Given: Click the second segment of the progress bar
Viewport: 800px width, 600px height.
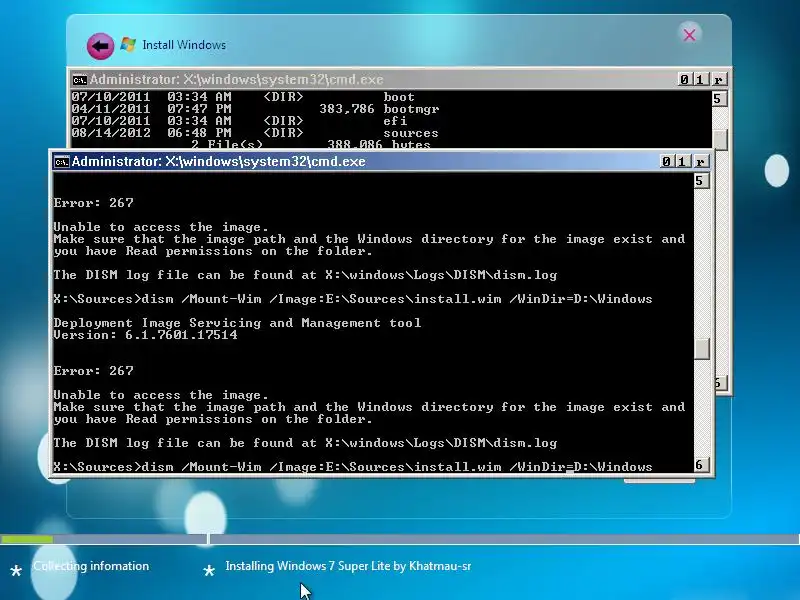Looking at the screenshot, I should tap(504, 539).
